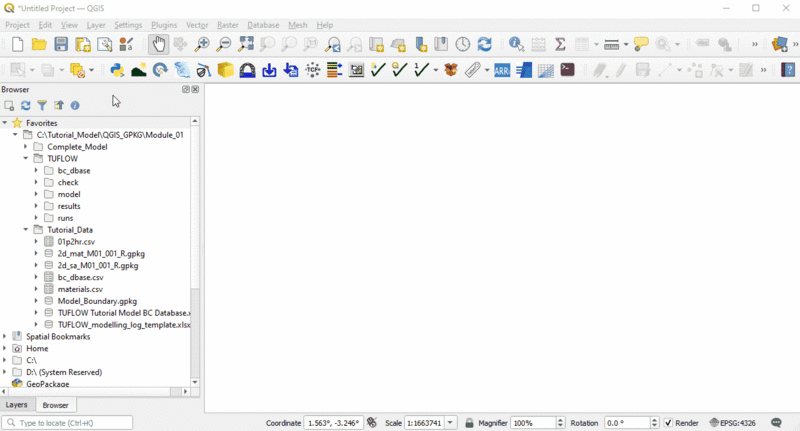800x431 pixels.
Task: Click the EPSG:4326 CRS button
Action: point(732,423)
